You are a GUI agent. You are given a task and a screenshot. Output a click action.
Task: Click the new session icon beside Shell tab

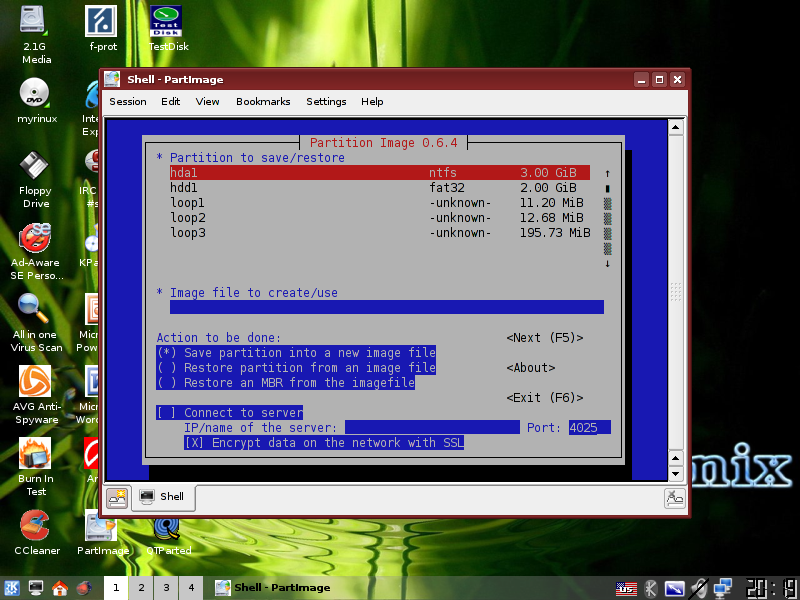117,497
